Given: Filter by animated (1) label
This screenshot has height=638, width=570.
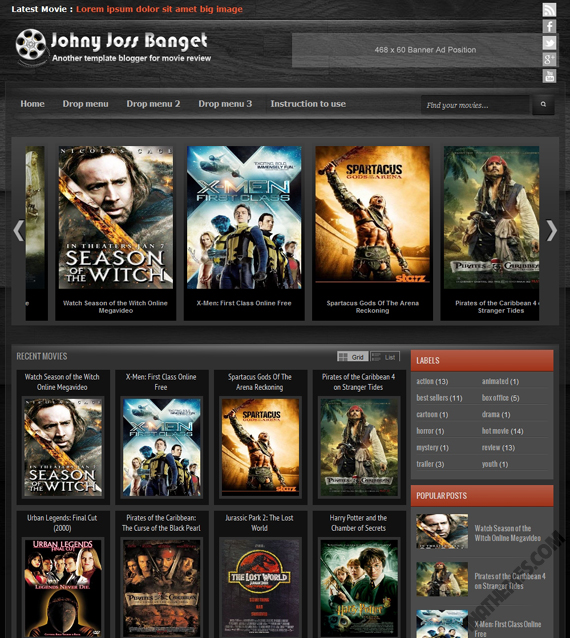Looking at the screenshot, I should tap(500, 381).
